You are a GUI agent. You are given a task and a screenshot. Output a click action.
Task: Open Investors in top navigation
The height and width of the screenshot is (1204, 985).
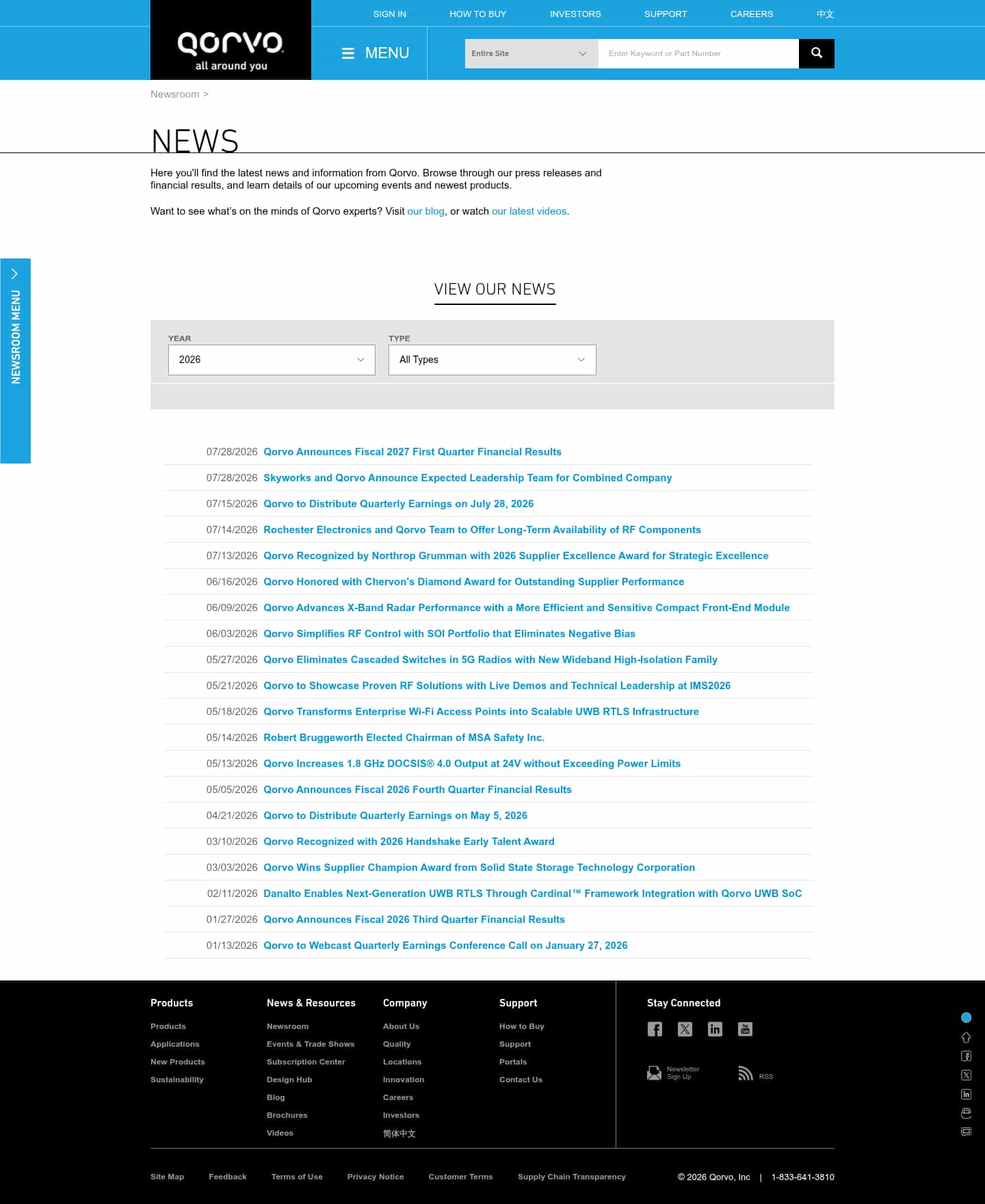tap(575, 14)
